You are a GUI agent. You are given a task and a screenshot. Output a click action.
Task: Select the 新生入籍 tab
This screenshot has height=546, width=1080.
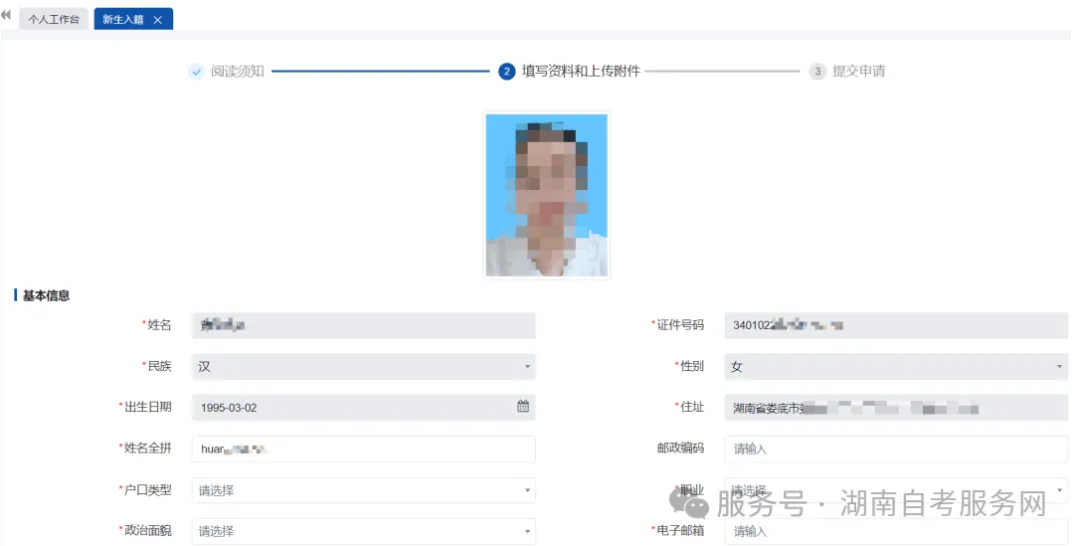(x=123, y=20)
